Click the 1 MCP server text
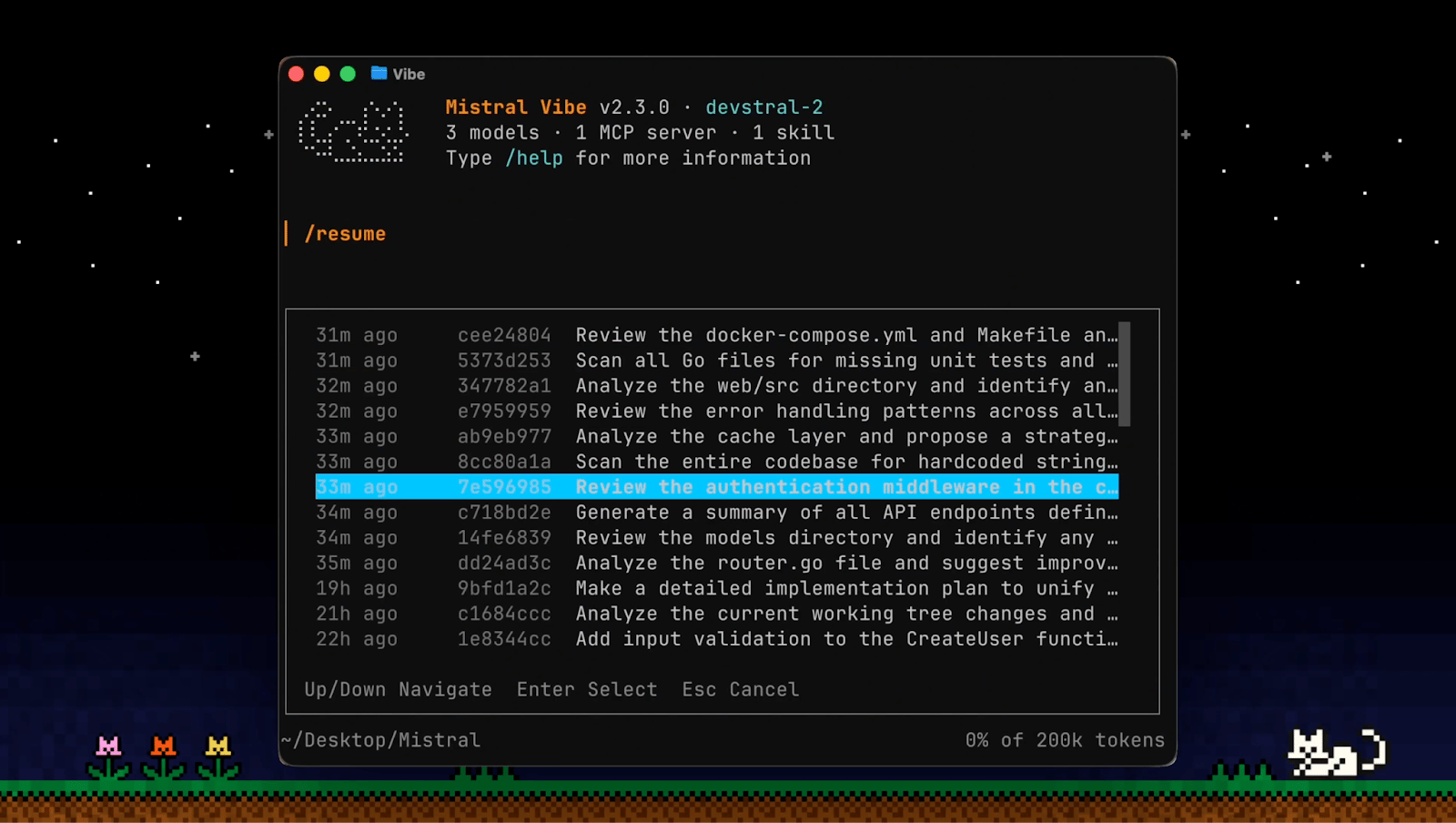Screen dimensions: 1456x823 click(x=646, y=133)
